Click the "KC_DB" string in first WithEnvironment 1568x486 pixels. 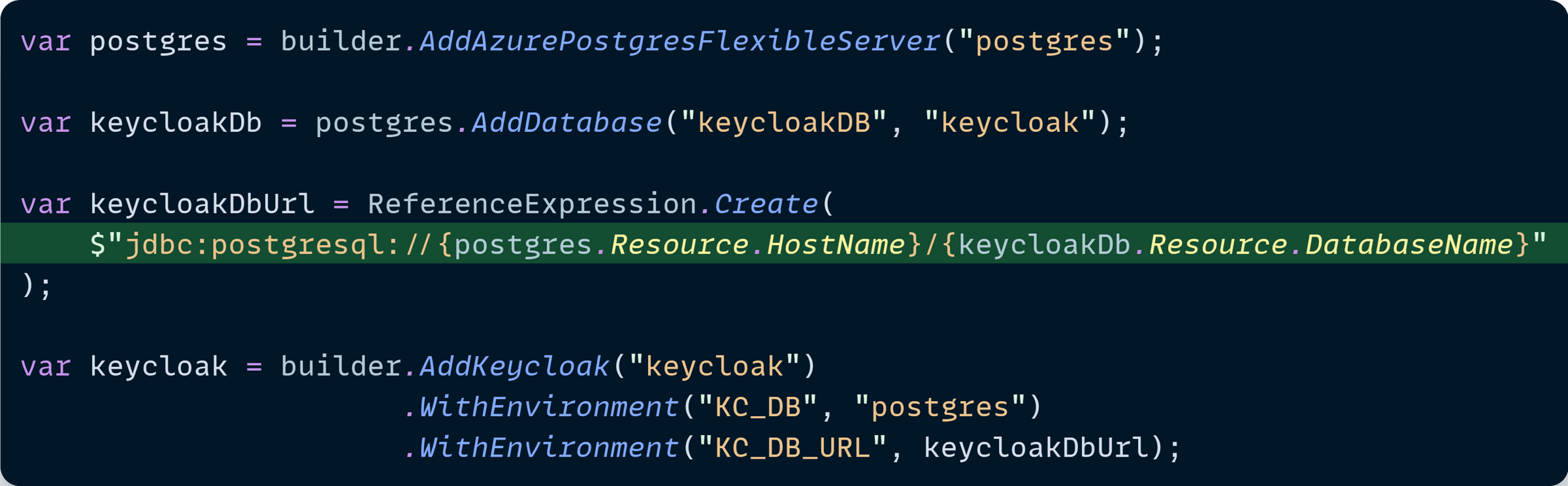click(x=757, y=408)
